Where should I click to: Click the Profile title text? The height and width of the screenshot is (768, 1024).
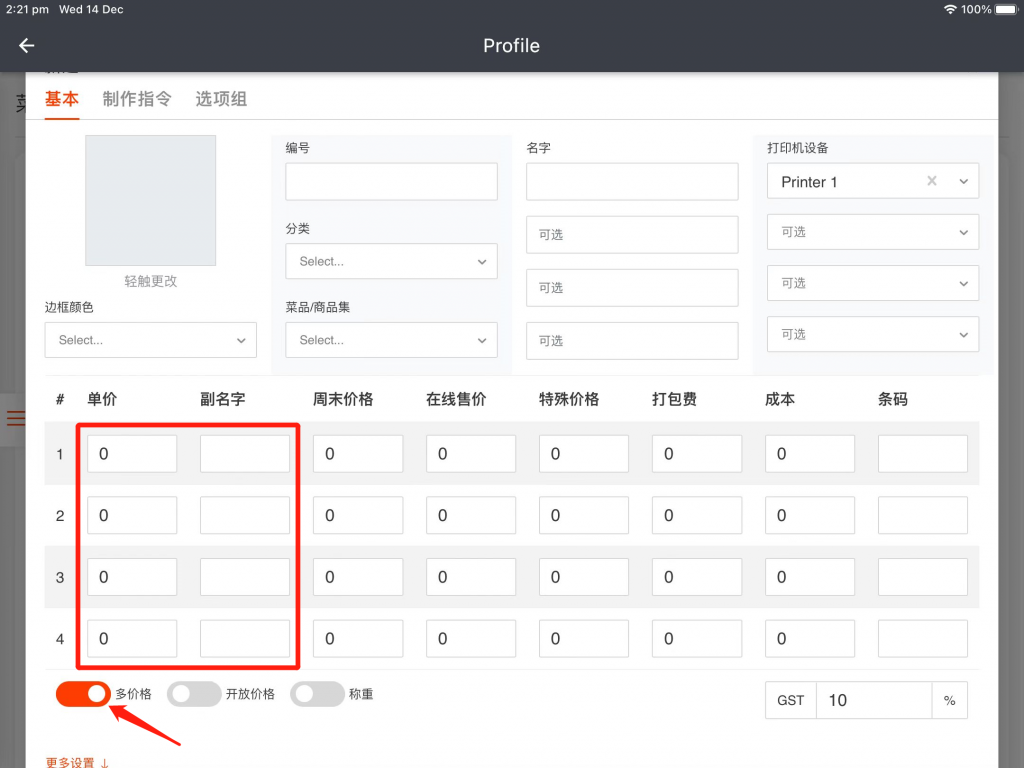tap(511, 46)
